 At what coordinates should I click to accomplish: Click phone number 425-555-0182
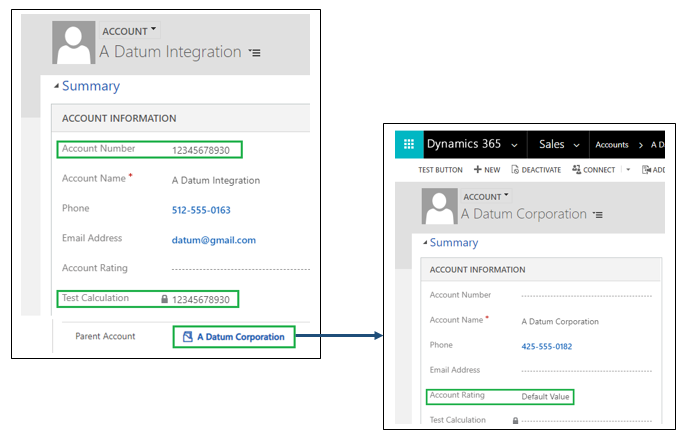[547, 347]
